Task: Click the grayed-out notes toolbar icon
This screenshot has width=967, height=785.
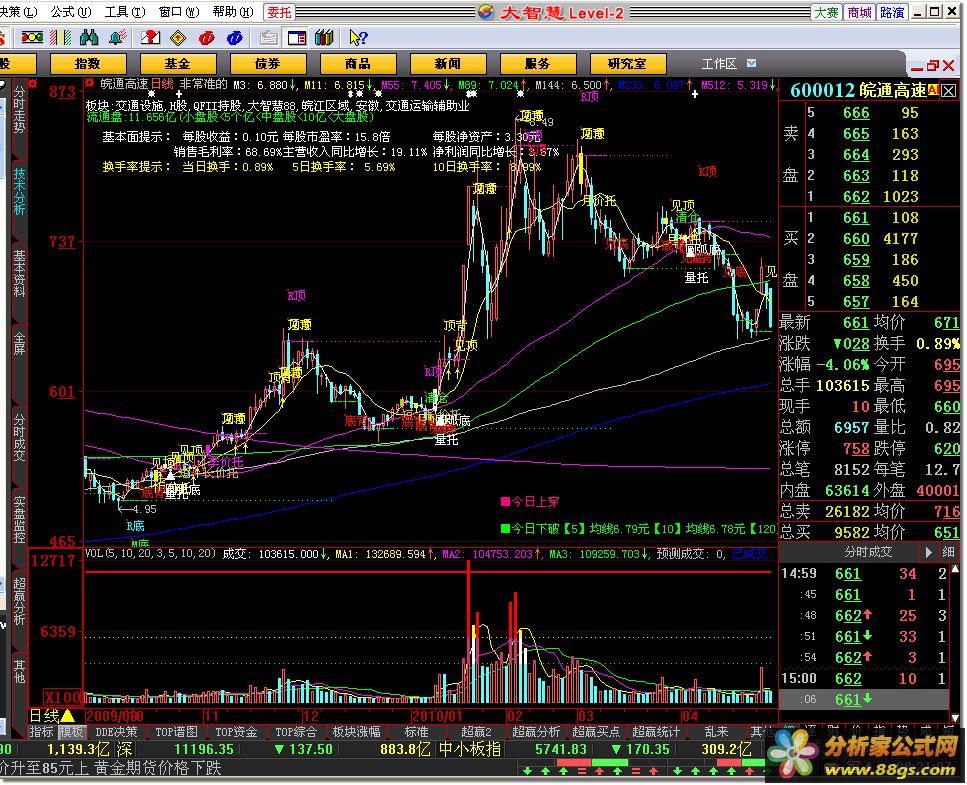Action: pos(268,38)
